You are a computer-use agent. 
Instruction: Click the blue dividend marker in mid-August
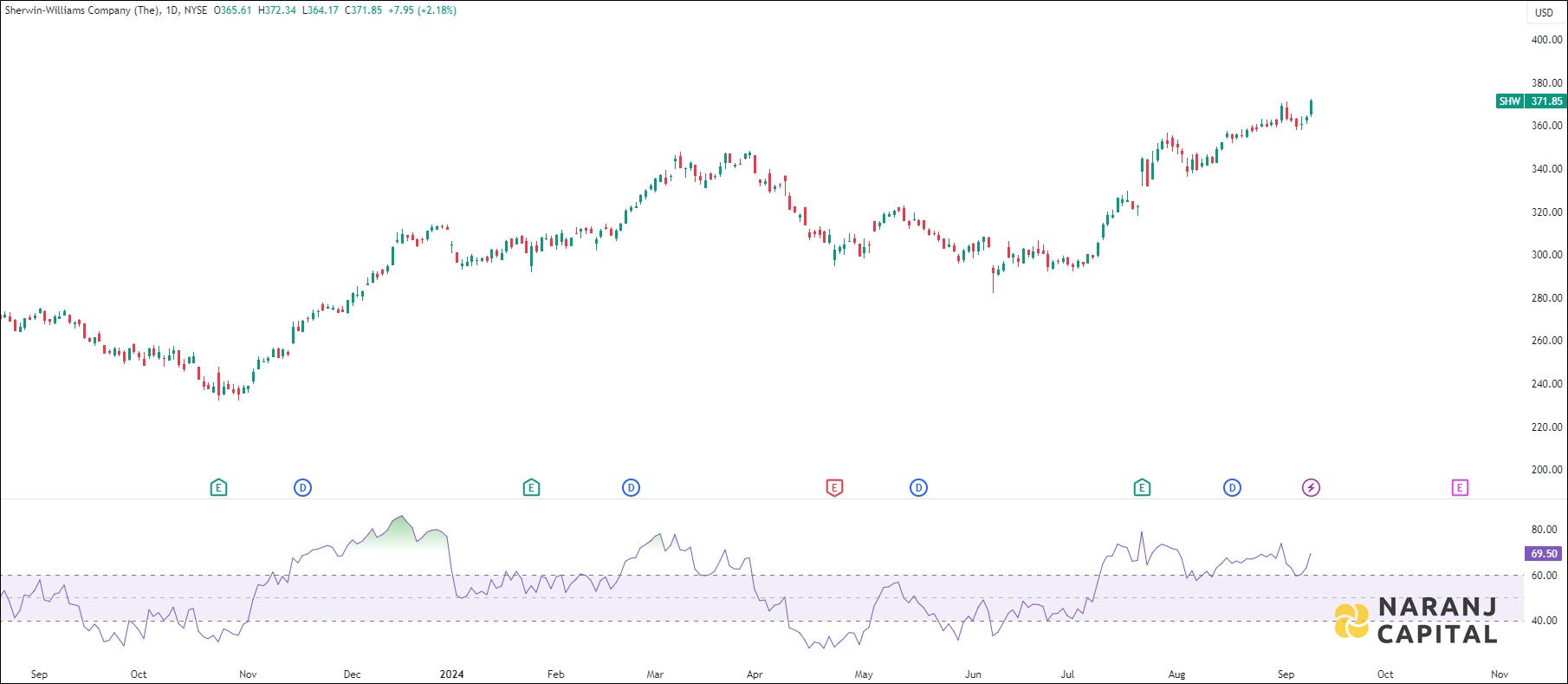click(x=1232, y=488)
